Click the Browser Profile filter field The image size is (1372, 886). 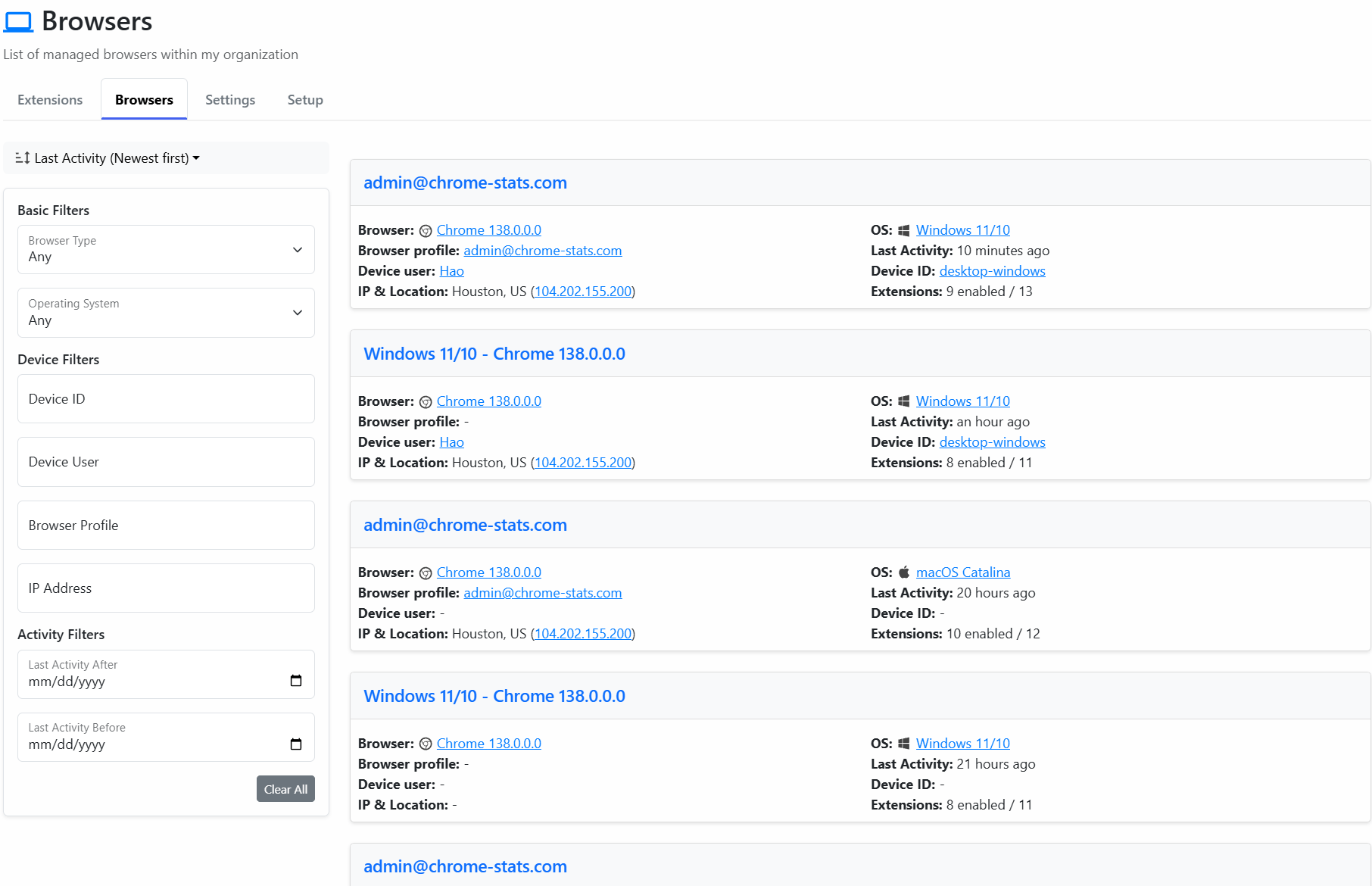pos(166,526)
